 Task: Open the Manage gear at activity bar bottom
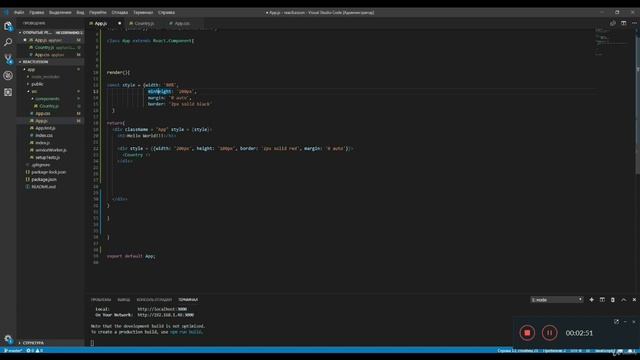8,338
